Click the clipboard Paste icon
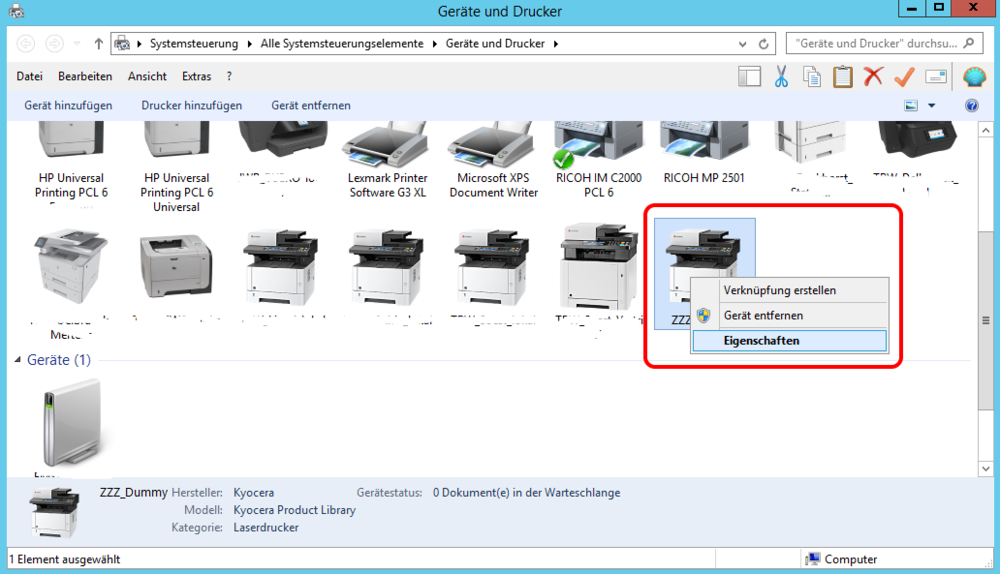This screenshot has width=1000, height=574. point(843,77)
